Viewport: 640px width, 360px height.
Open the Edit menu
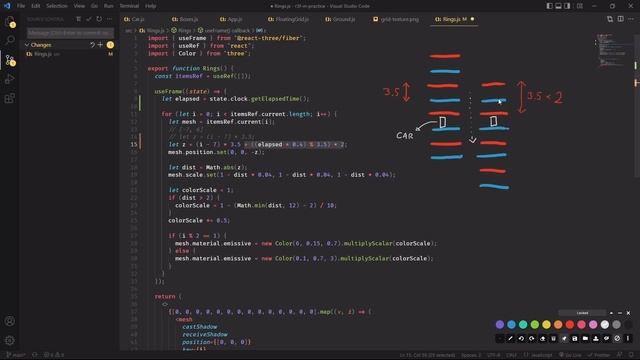point(36,6)
